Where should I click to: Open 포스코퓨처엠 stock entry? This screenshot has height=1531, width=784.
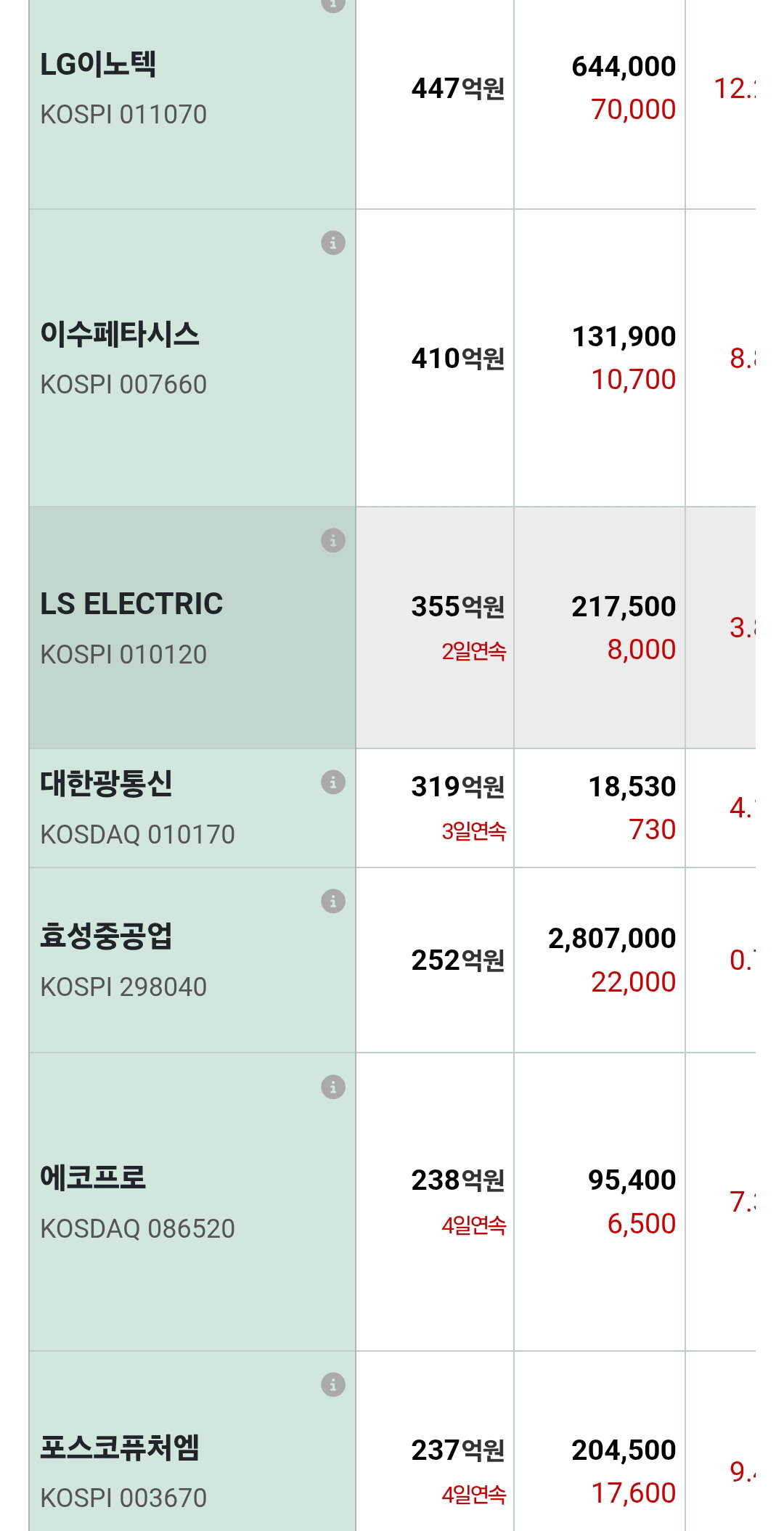click(120, 1448)
